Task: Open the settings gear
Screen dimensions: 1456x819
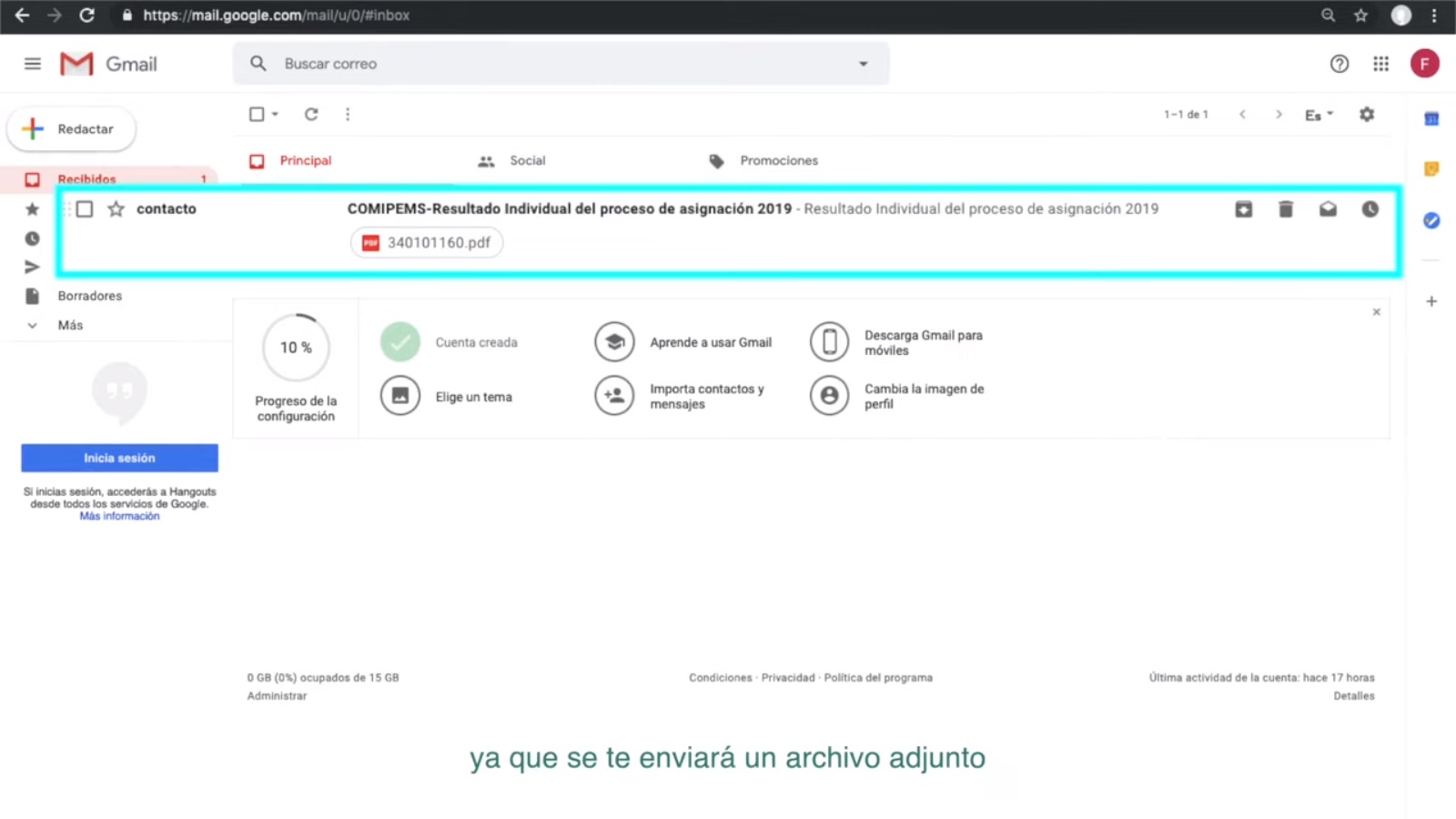Action: click(1367, 115)
